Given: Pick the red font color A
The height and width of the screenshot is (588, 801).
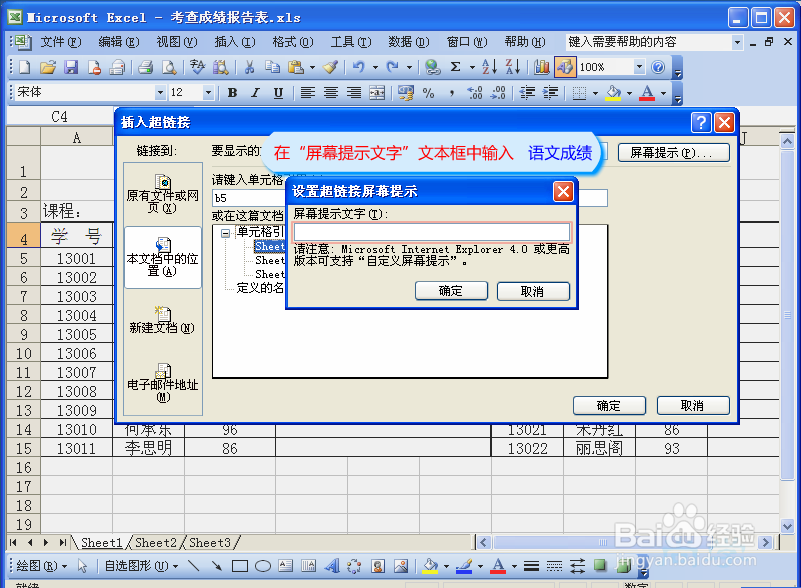Looking at the screenshot, I should point(647,92).
